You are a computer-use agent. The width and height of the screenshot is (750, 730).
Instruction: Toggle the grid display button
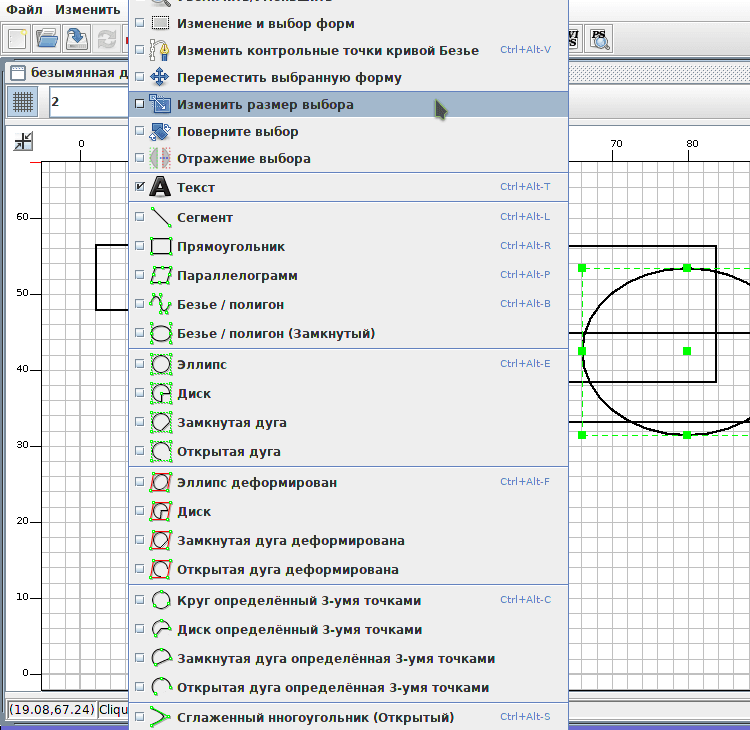22,101
